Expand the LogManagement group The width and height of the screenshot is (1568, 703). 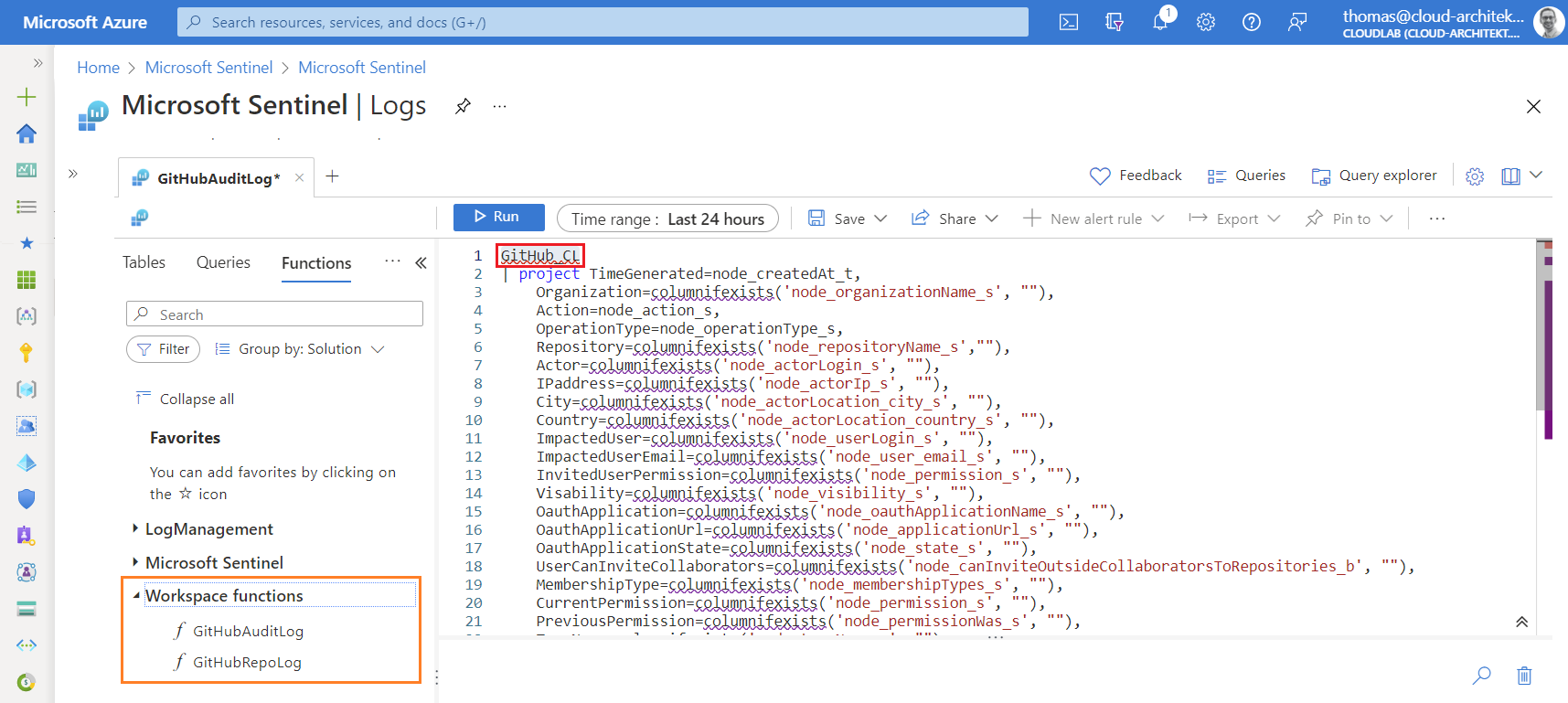click(135, 528)
